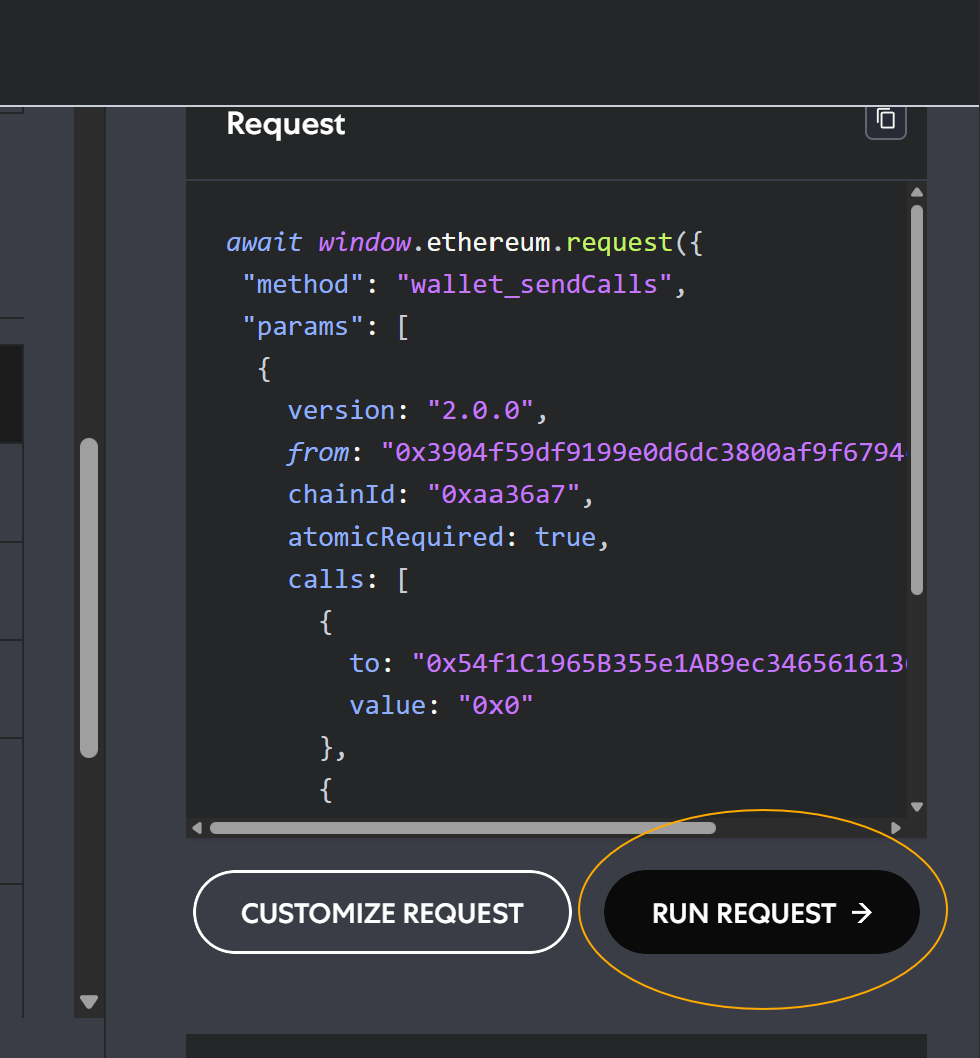Screen dimensions: 980x1058
Task: Click the Request section heading
Action: pos(285,124)
